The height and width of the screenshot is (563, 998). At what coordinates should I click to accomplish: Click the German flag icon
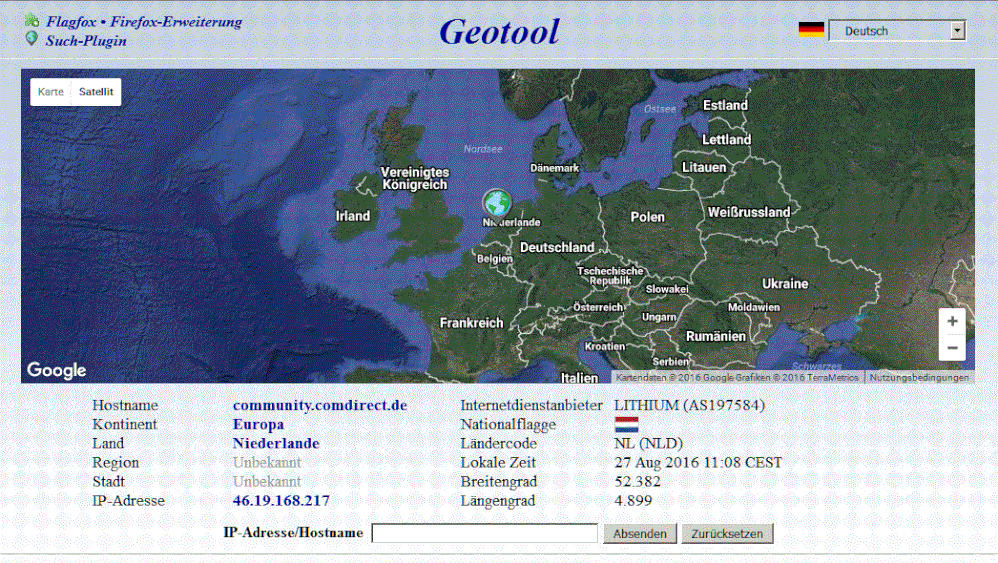coord(811,30)
